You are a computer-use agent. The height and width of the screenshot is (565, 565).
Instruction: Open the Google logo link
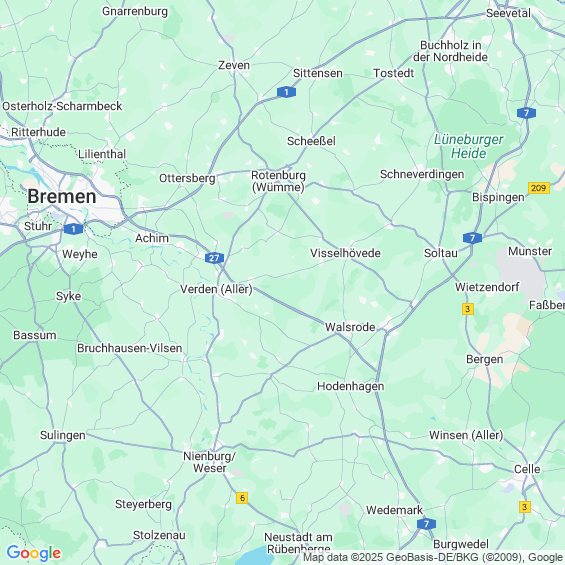click(34, 553)
